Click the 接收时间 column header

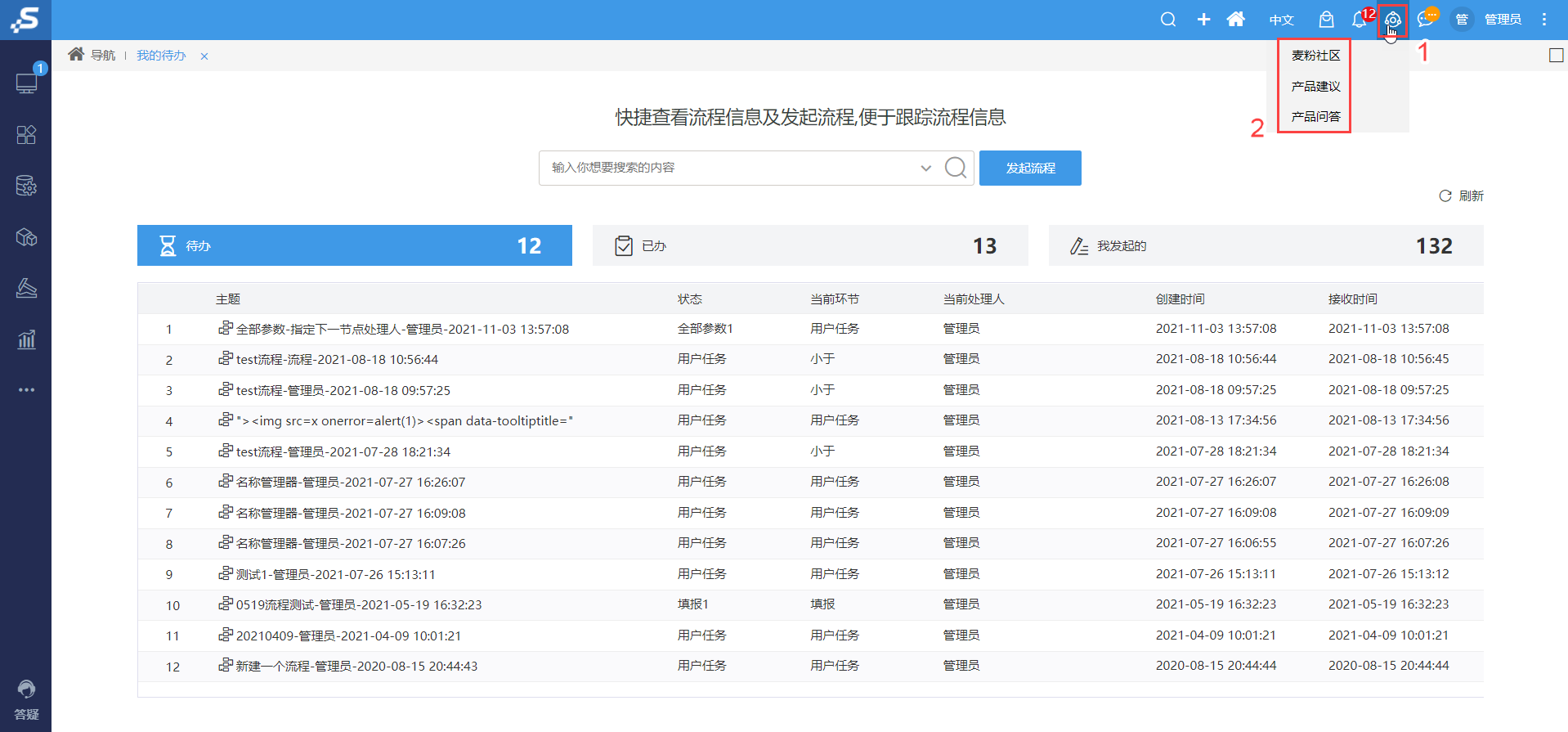(1353, 299)
